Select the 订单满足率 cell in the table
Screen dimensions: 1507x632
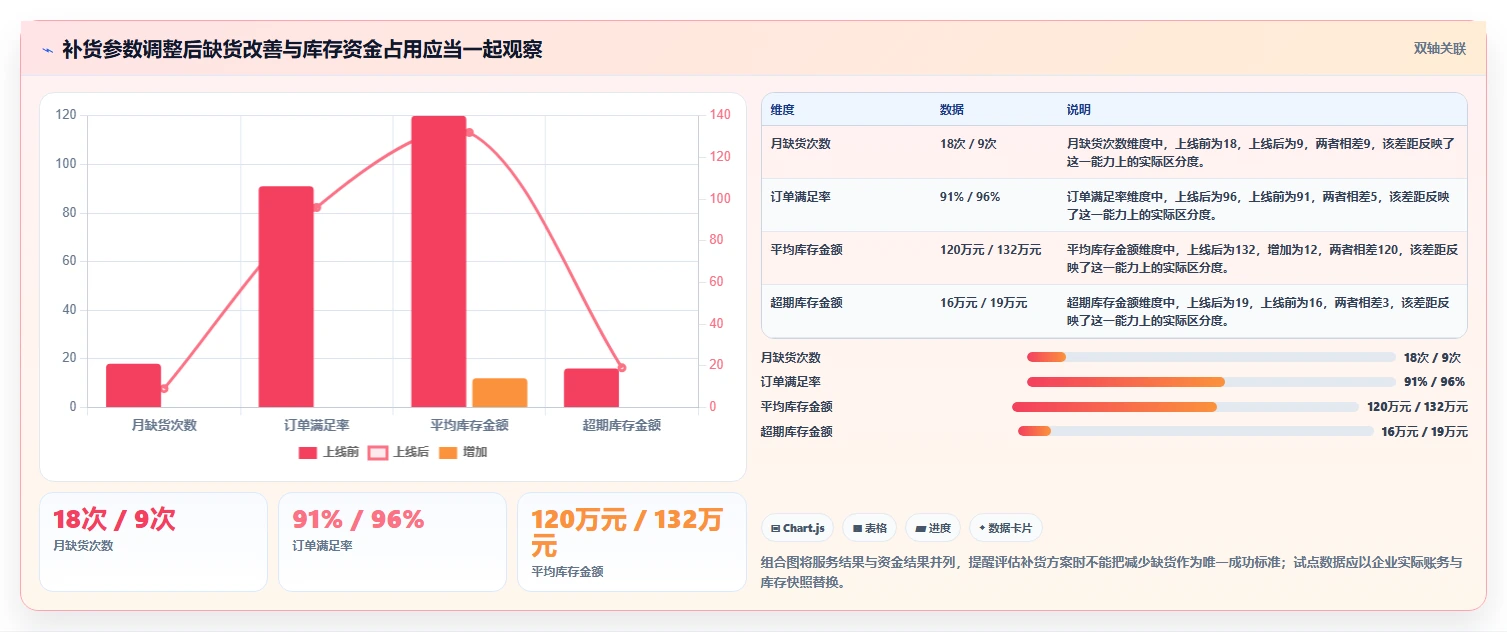(x=846, y=205)
